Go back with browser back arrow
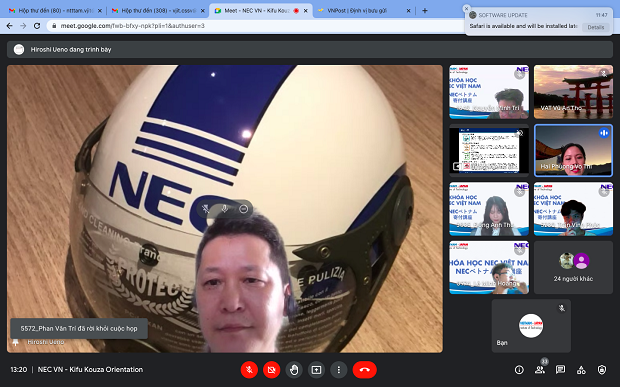620x387 pixels. coord(9,26)
